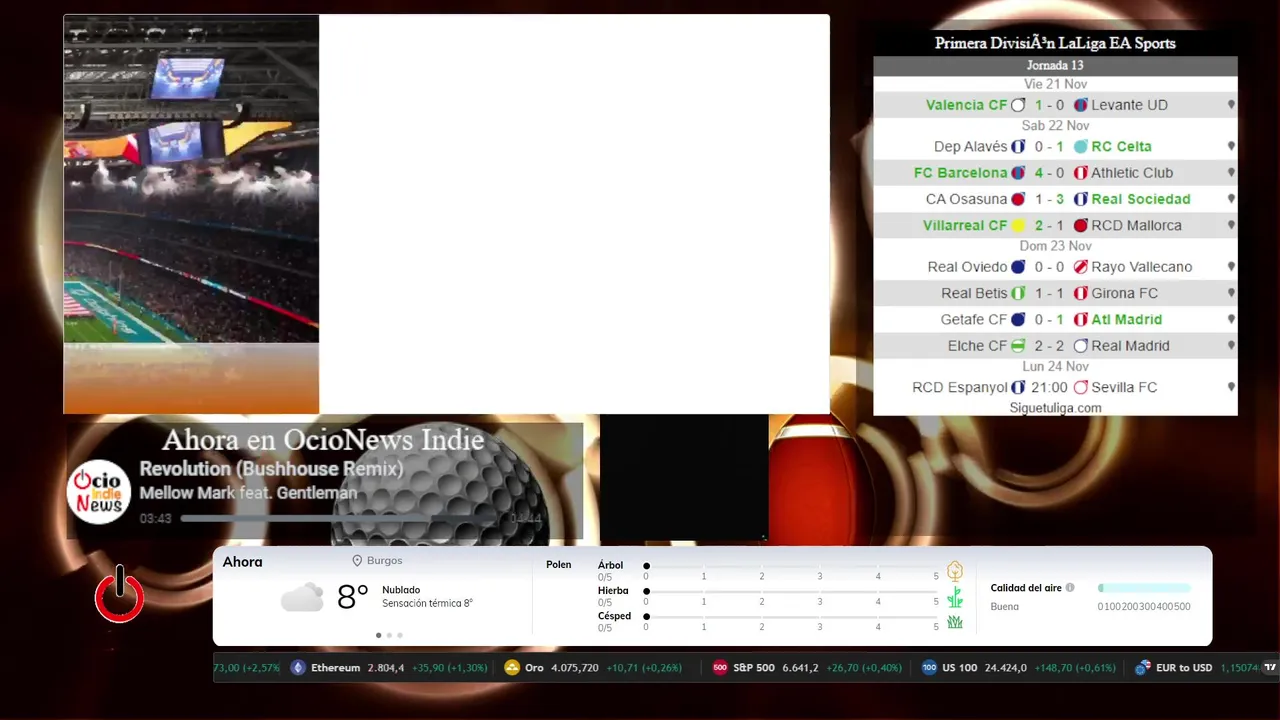This screenshot has height=720, width=1280.
Task: Click the air quality index bar
Action: 1144,588
